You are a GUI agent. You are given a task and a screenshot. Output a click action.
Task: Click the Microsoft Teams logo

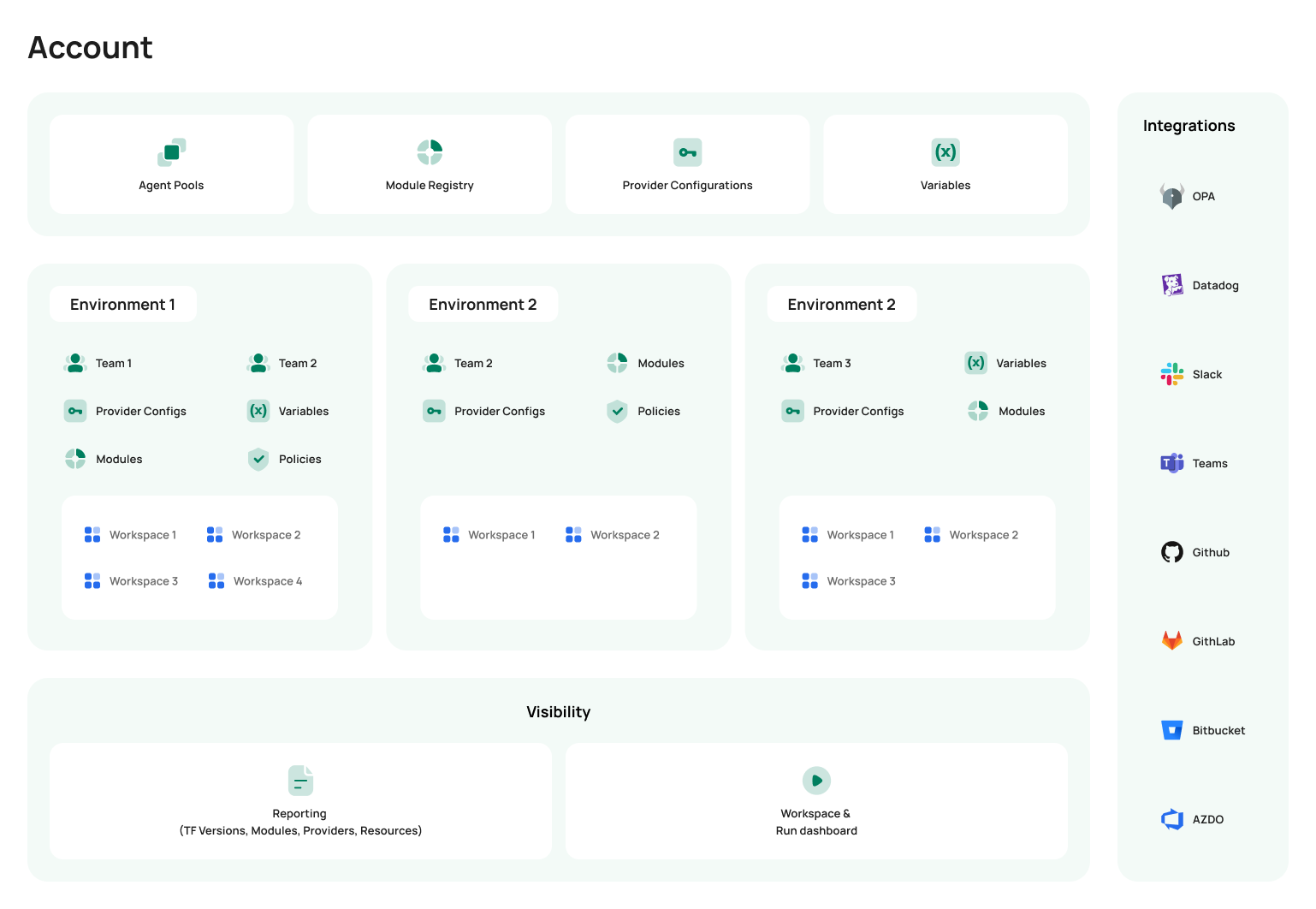coord(1171,463)
